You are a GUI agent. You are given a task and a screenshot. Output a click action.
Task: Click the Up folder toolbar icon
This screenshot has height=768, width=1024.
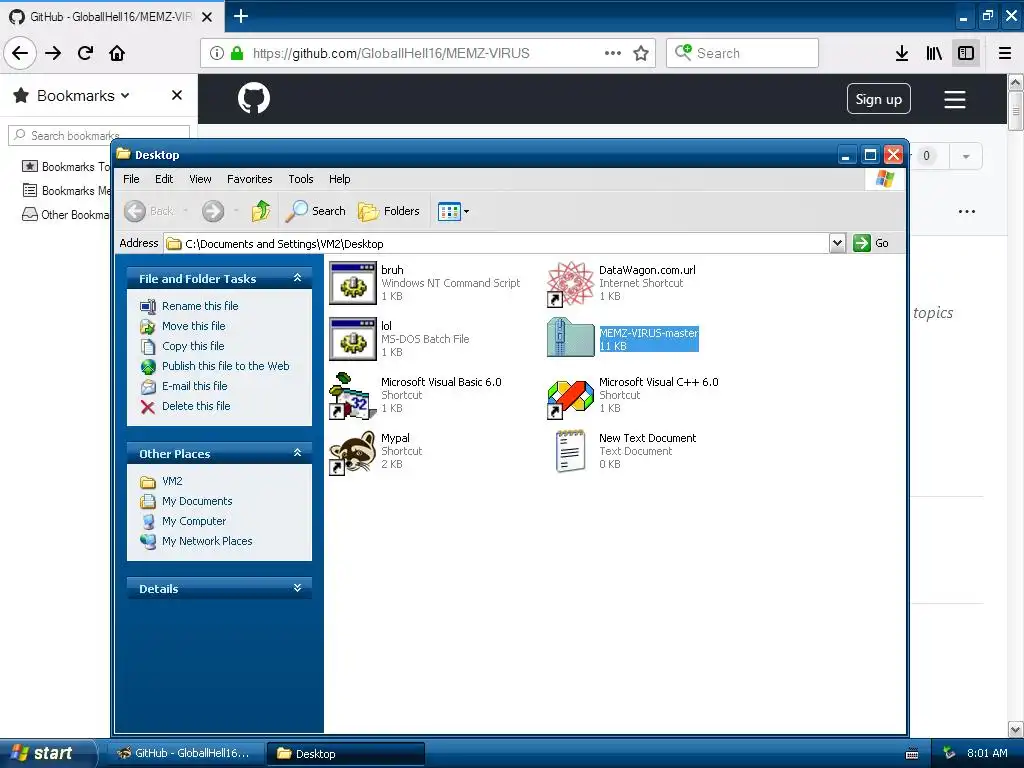pos(261,211)
